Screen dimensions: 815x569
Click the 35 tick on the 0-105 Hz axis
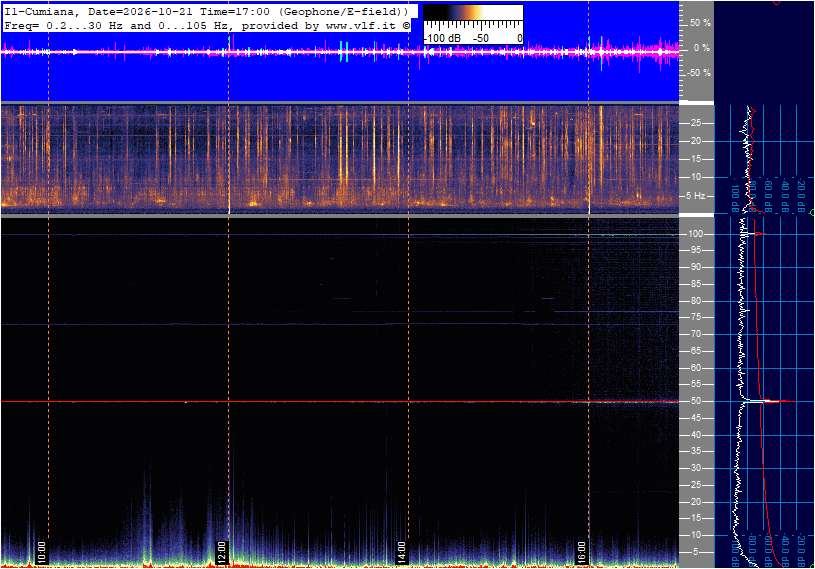[x=695, y=452]
